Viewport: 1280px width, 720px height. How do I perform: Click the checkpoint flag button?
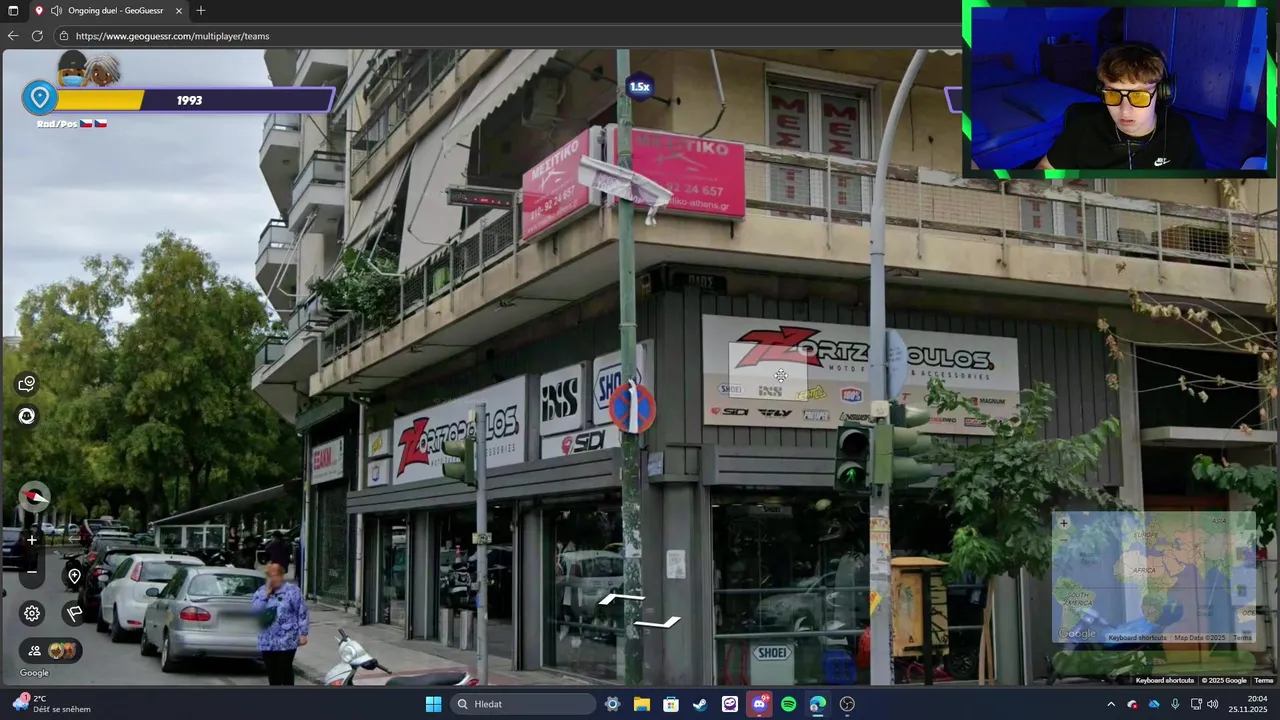pyautogui.click(x=74, y=613)
